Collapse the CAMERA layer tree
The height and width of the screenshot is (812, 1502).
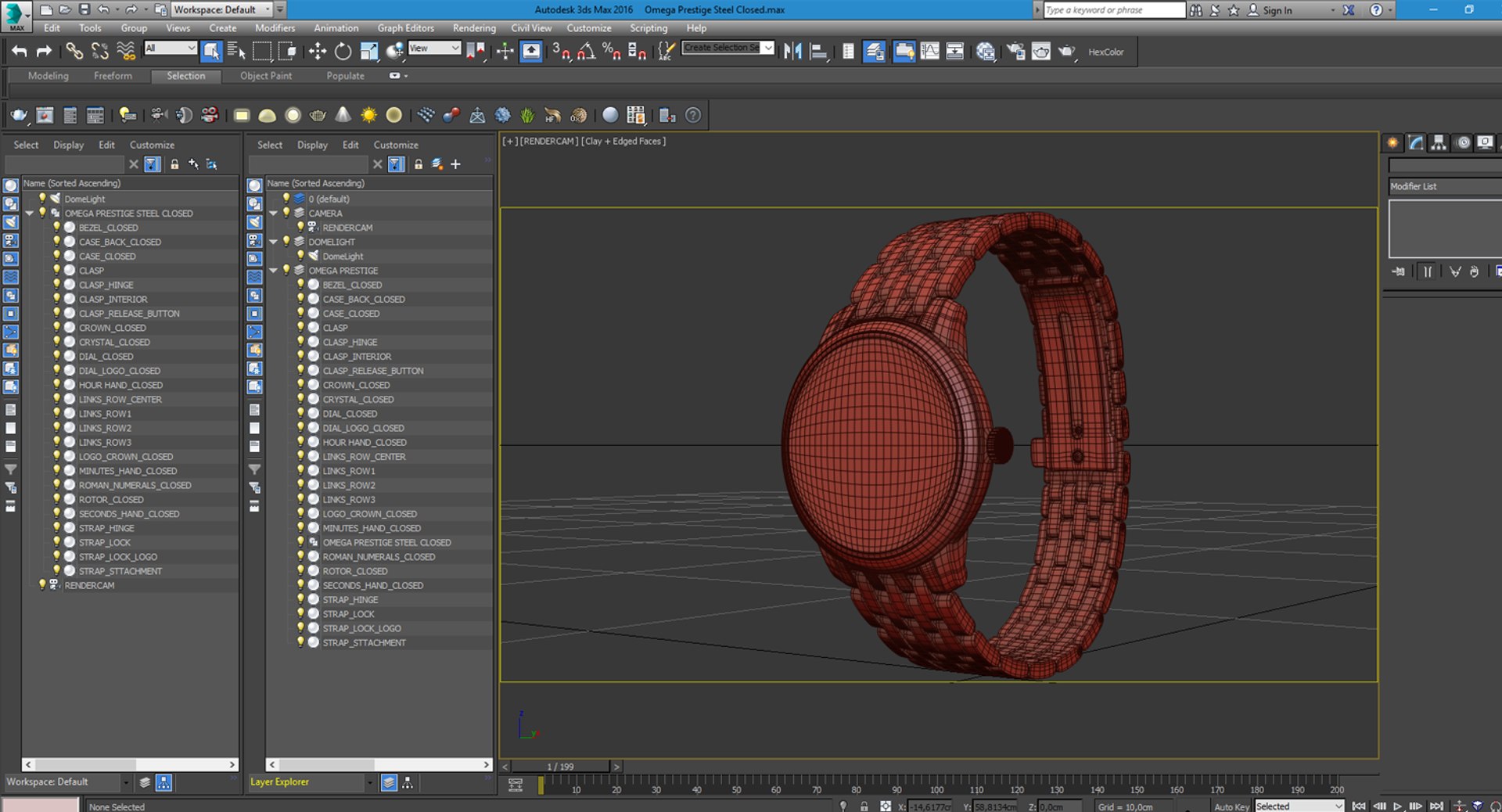click(274, 213)
